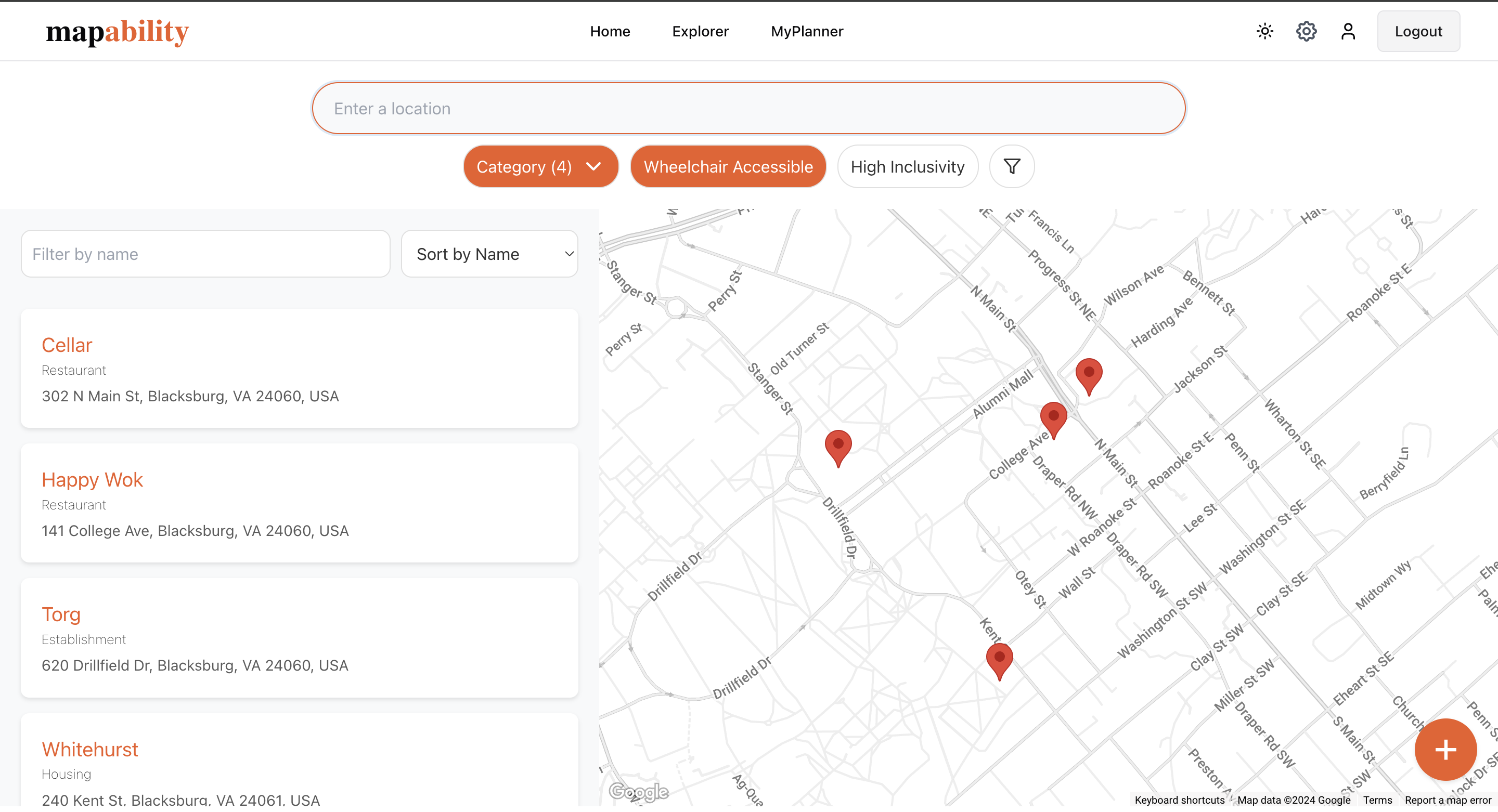Open the Happy Wok listing
The width and height of the screenshot is (1498, 812).
(x=92, y=480)
